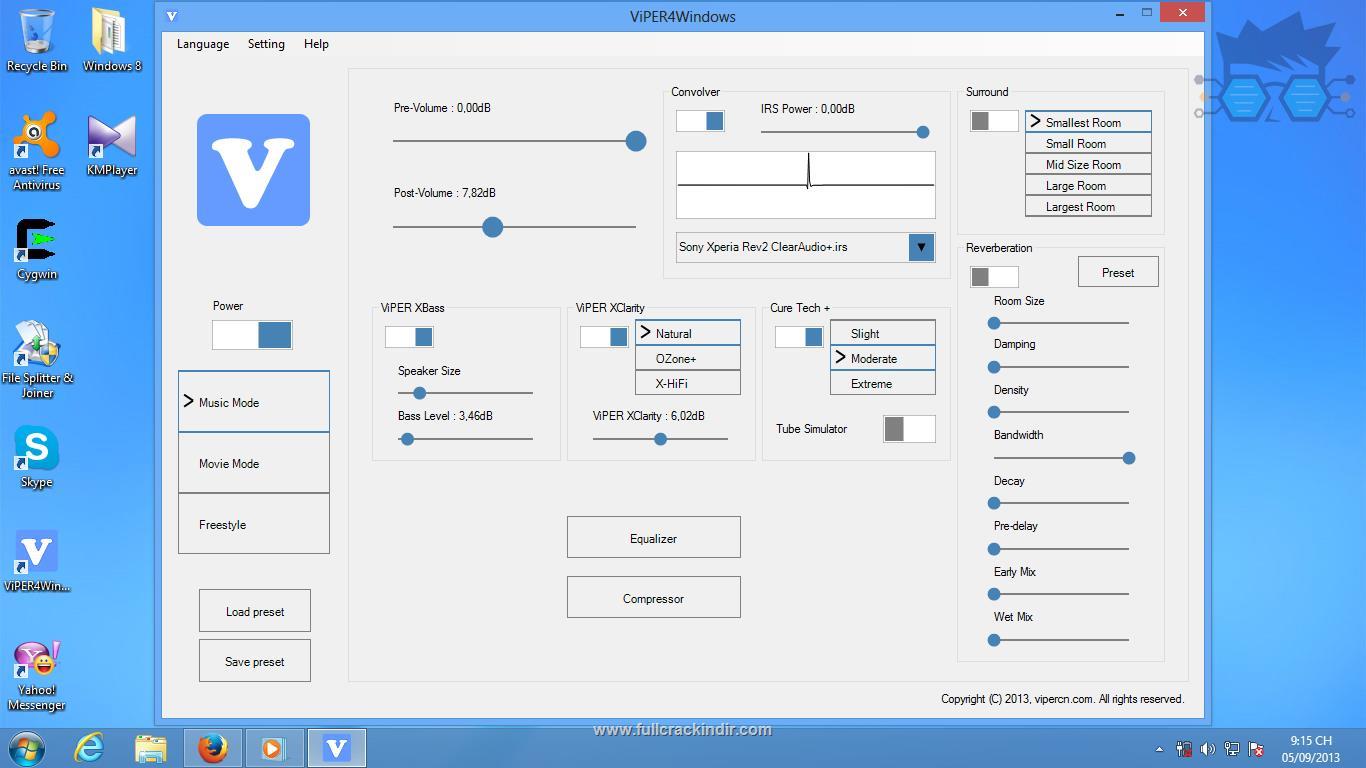This screenshot has height=768, width=1366.
Task: Click the Post-Volume slider handle
Action: [492, 227]
